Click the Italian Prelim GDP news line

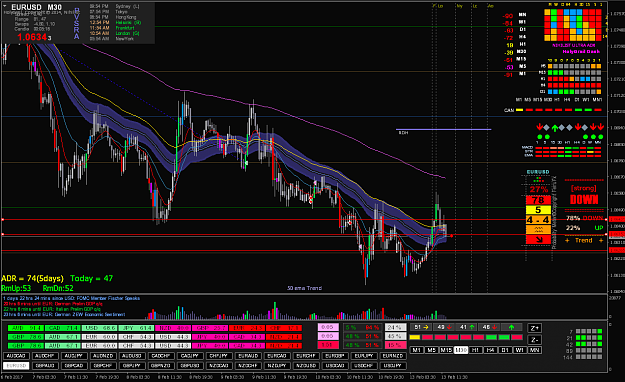click(52, 309)
